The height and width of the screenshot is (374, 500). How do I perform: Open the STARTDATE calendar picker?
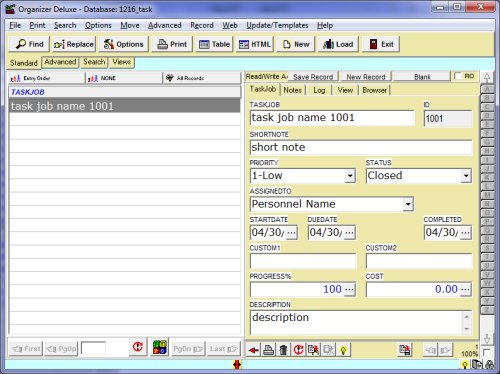[x=291, y=232]
